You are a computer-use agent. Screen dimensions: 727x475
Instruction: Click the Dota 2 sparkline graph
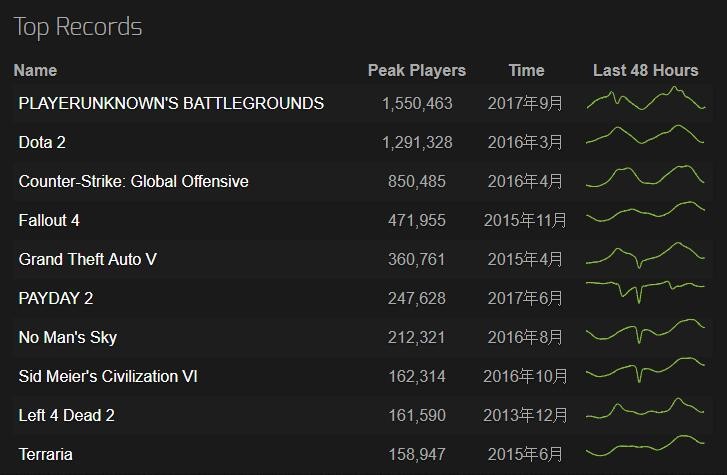click(x=645, y=135)
